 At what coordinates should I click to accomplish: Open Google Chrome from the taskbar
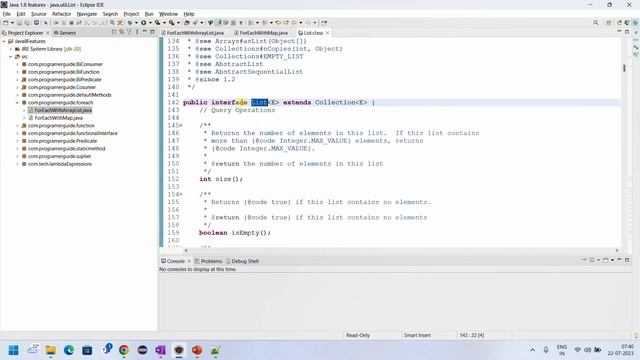tap(124, 350)
